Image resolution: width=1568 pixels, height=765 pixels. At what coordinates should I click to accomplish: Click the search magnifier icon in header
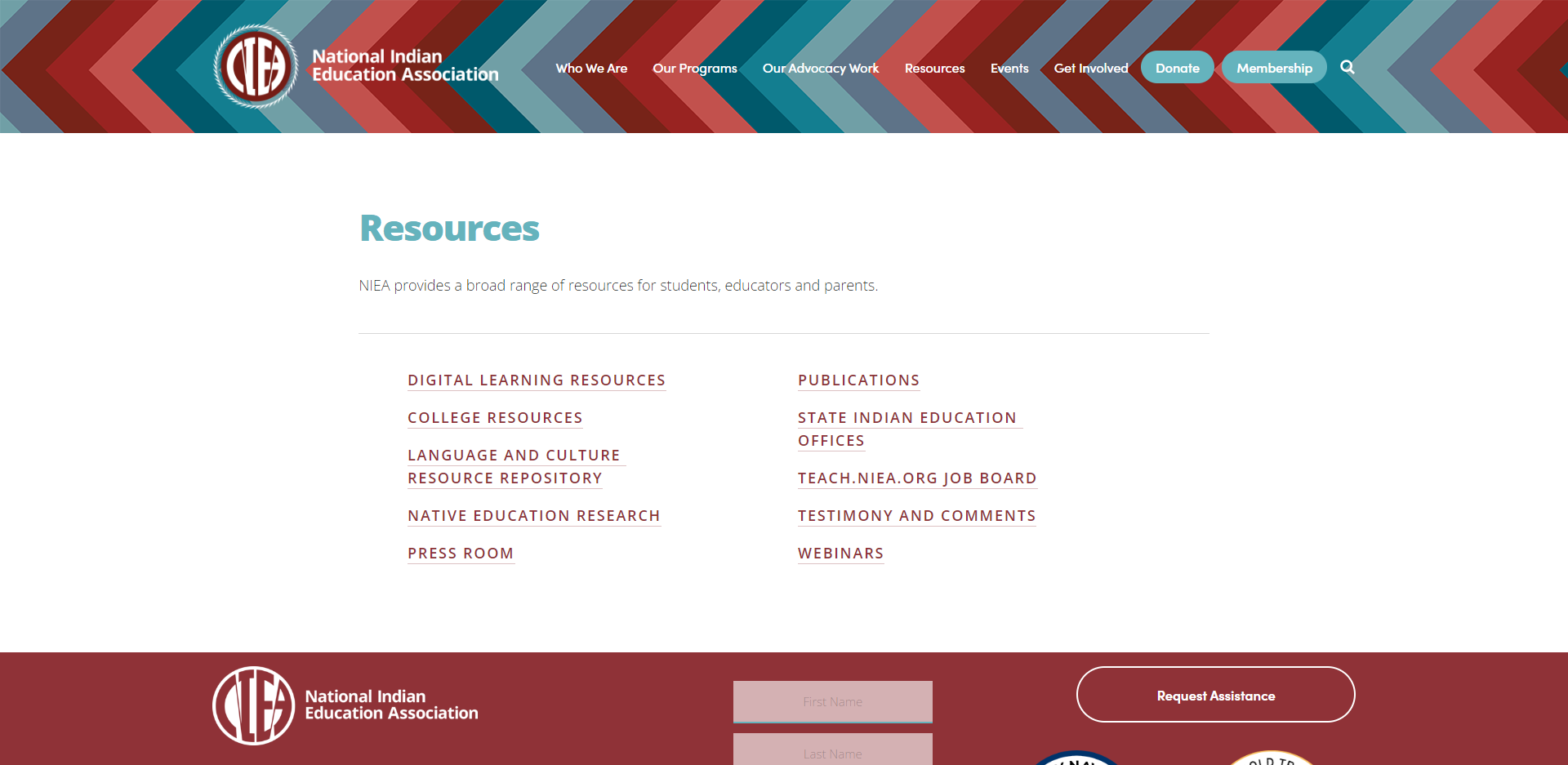[1347, 68]
